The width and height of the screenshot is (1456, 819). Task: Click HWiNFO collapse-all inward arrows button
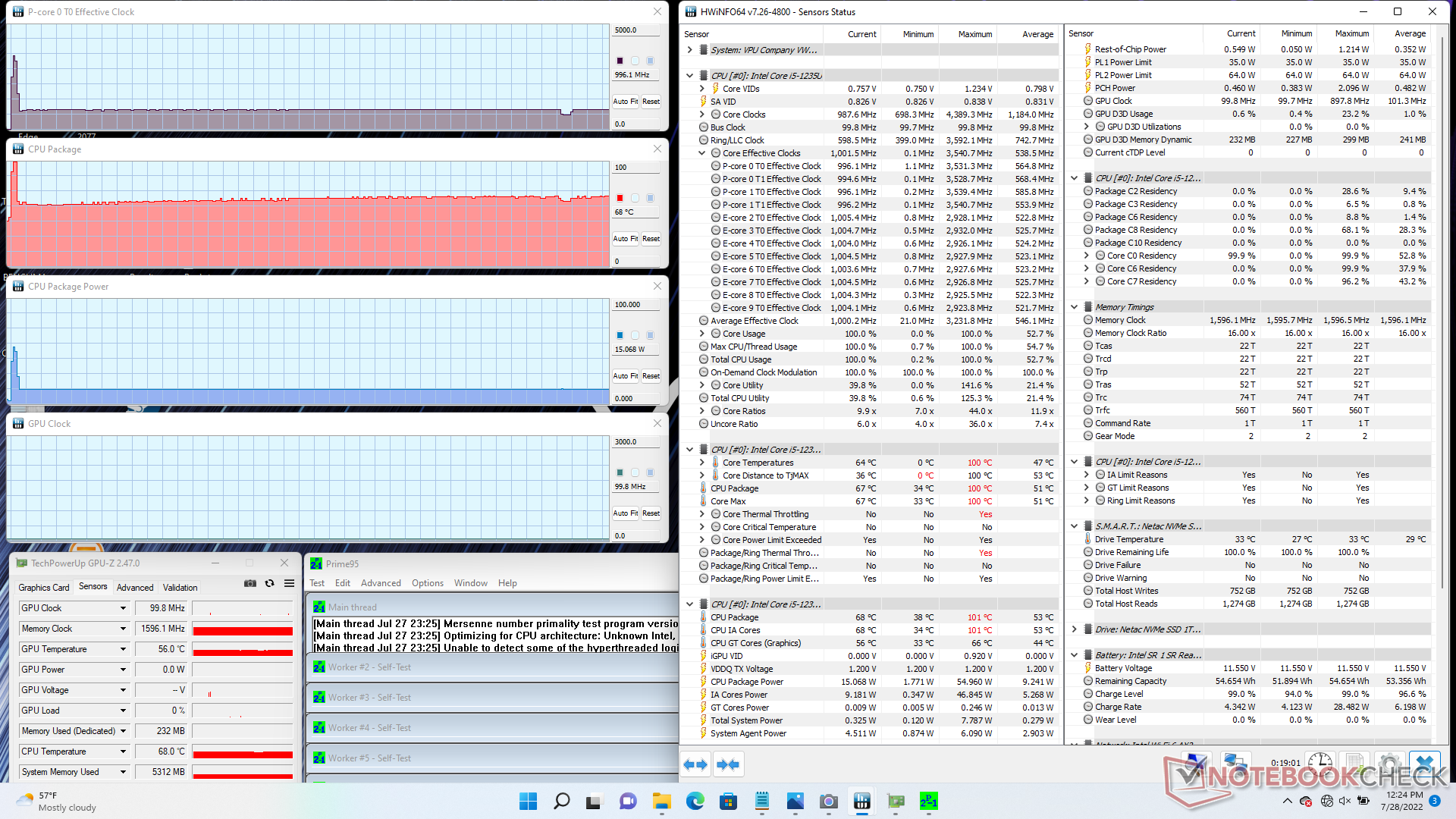coord(728,764)
